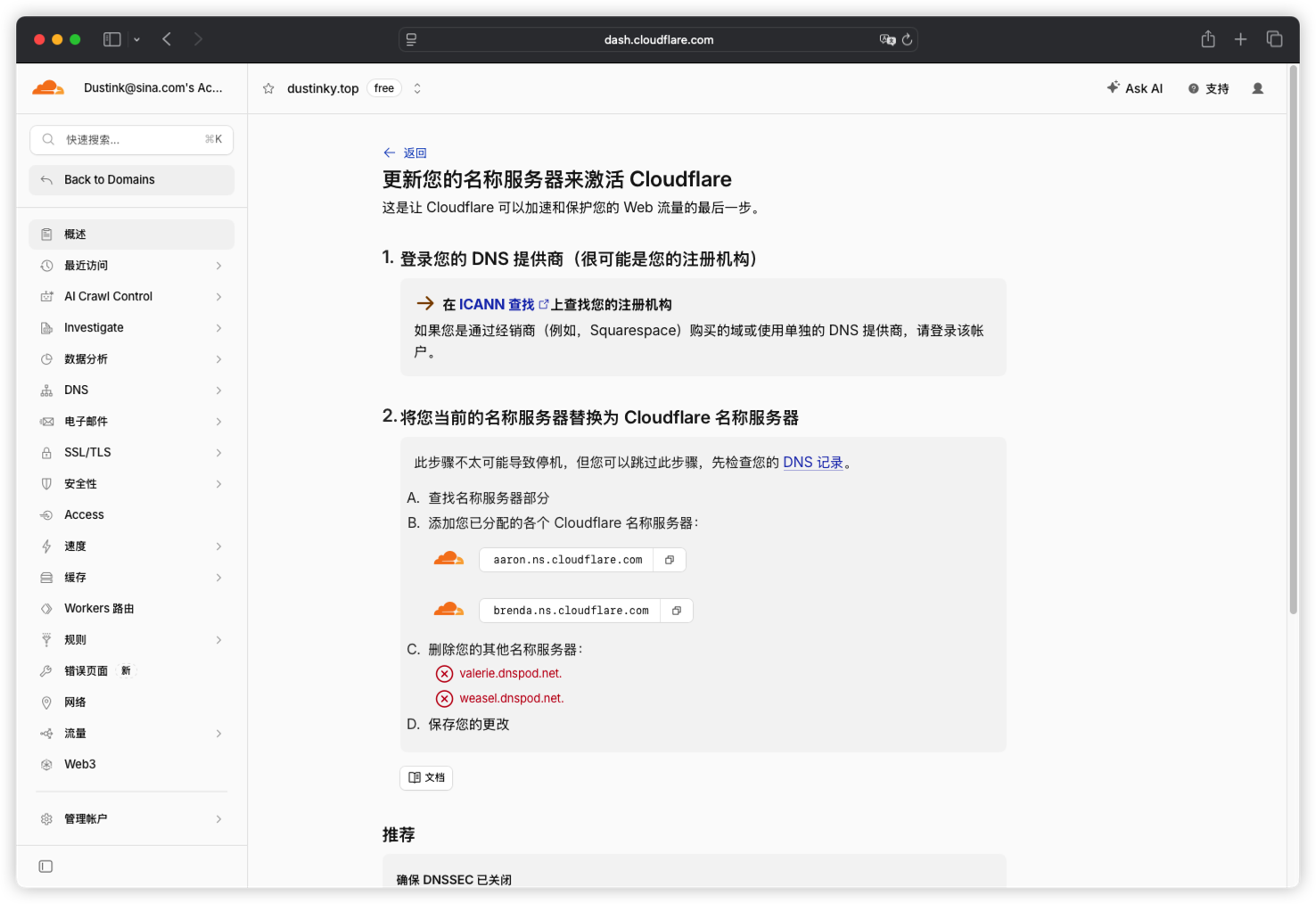The width and height of the screenshot is (1316, 904).
Task: Go back with Safari back arrow
Action: pyautogui.click(x=167, y=39)
